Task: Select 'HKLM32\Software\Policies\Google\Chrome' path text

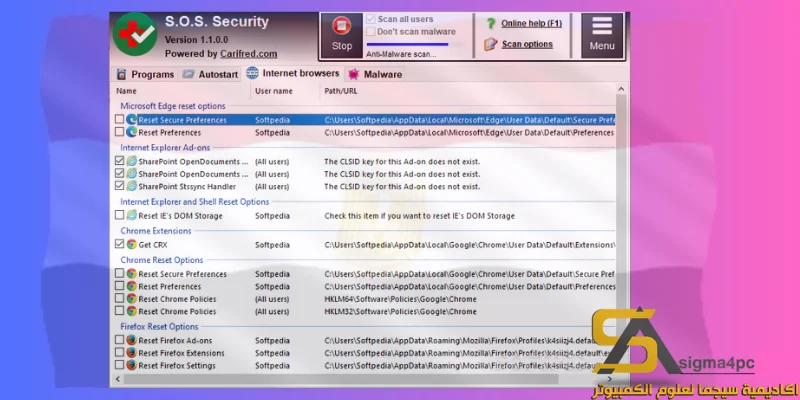Action: pyautogui.click(x=401, y=311)
